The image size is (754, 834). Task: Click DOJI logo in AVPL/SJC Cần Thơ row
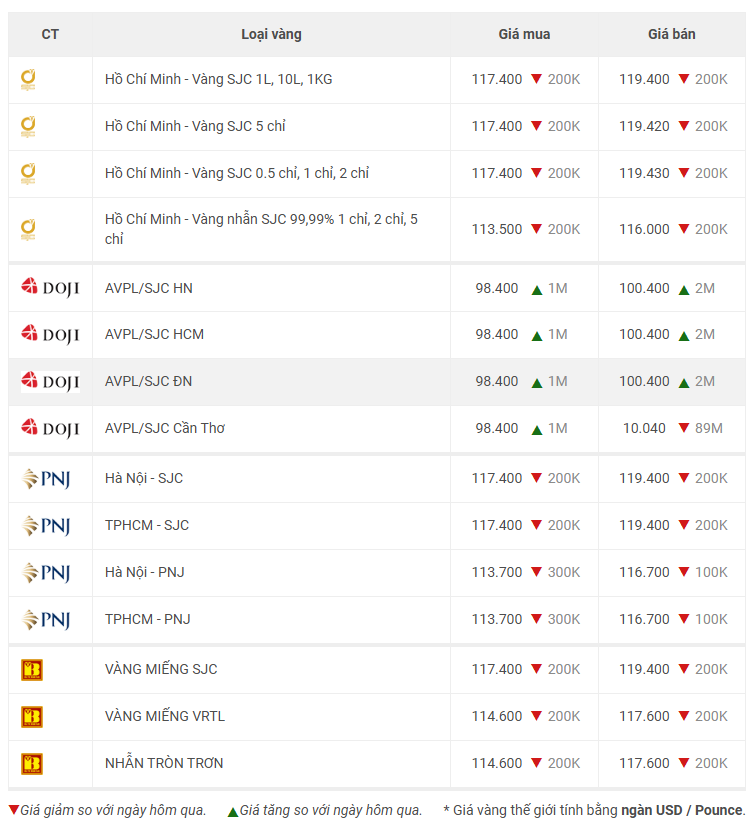(x=50, y=428)
